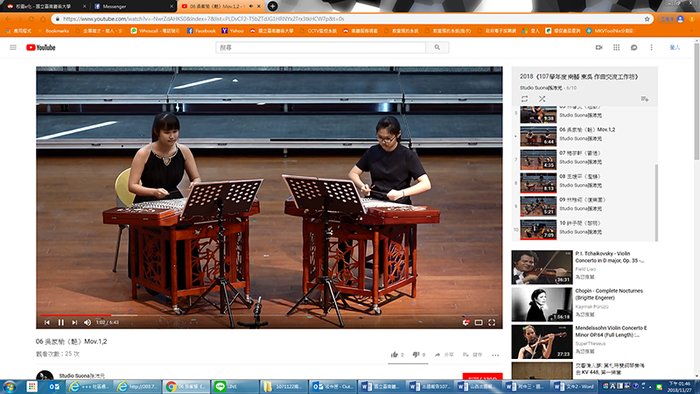This screenshot has width=700, height=394.
Task: Open the folder window in taskbar
Action: pyautogui.click(x=283, y=386)
